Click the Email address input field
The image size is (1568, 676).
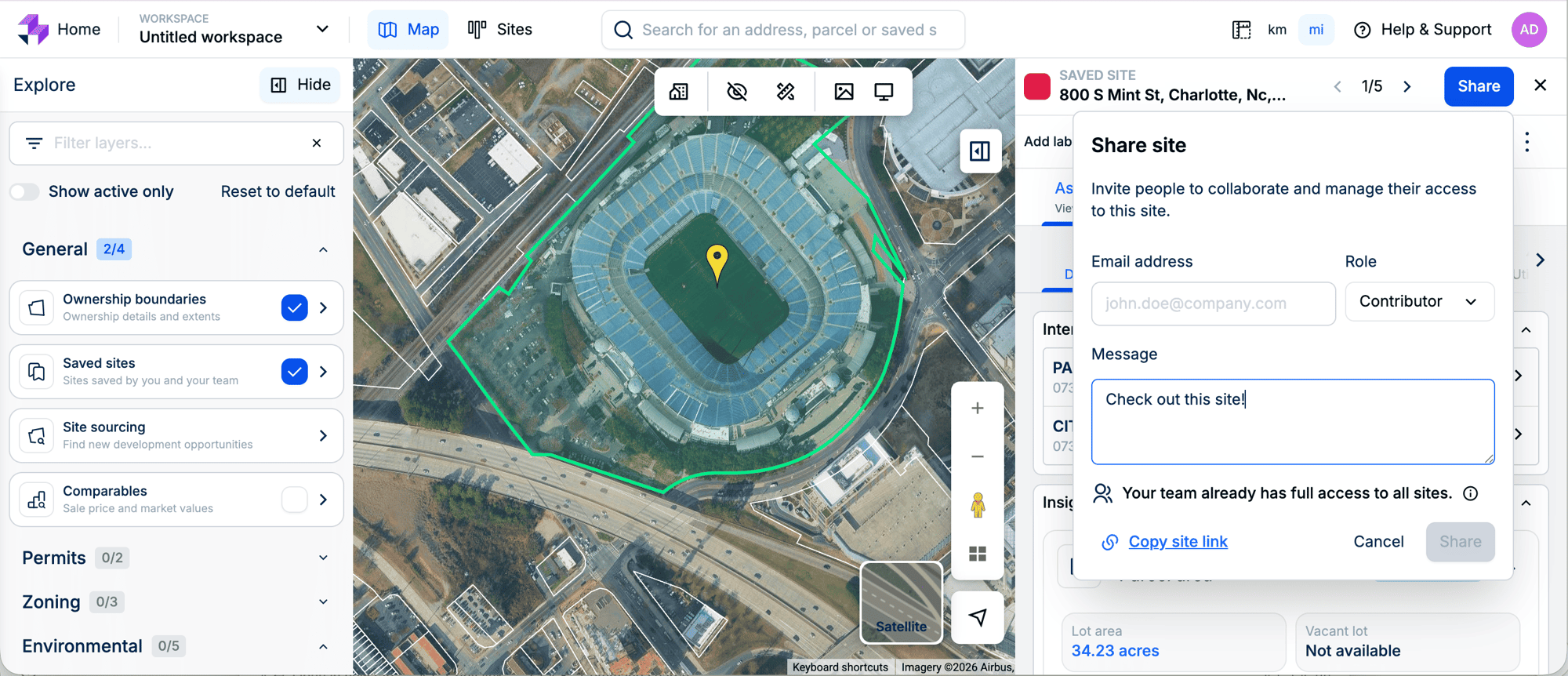pos(1213,303)
